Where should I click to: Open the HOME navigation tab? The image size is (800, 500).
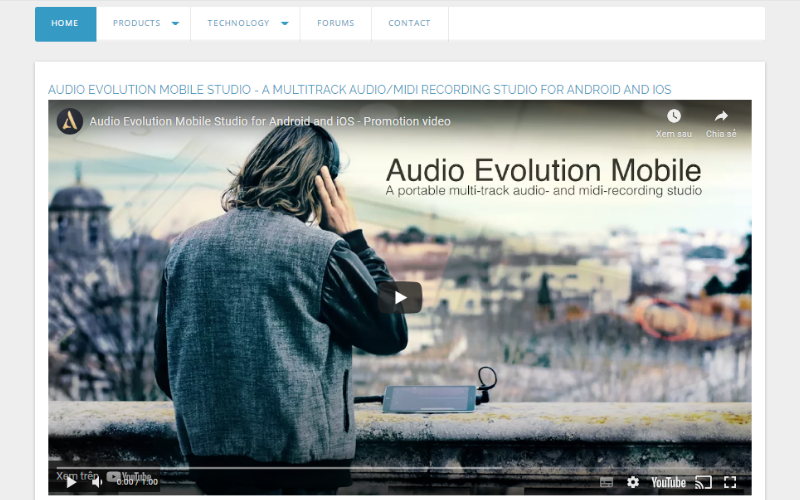click(65, 24)
